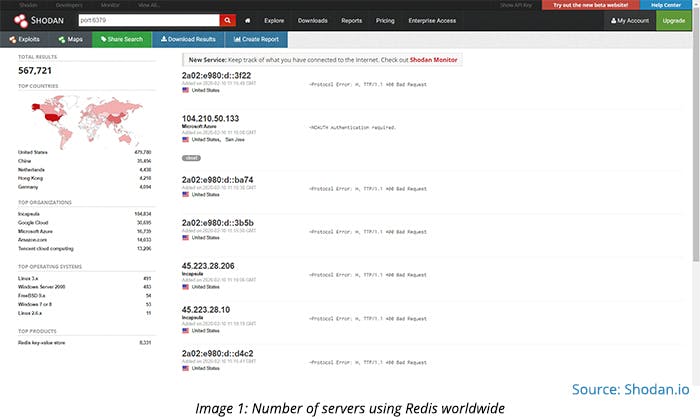The width and height of the screenshot is (700, 420).
Task: Open result 45.223.28.206
Action: point(208,266)
